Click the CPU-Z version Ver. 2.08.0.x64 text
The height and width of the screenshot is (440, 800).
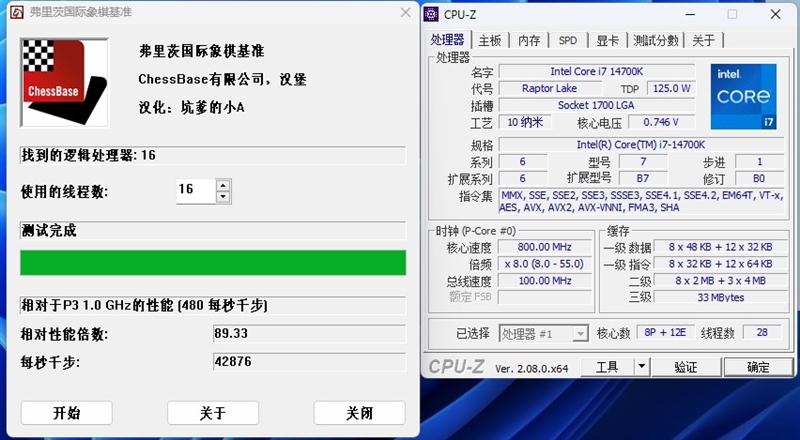point(531,368)
